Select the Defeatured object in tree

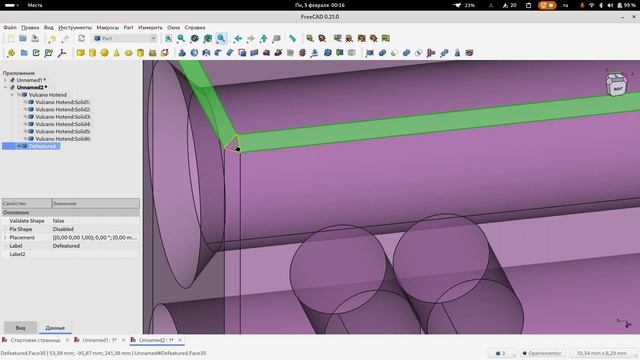pos(42,146)
